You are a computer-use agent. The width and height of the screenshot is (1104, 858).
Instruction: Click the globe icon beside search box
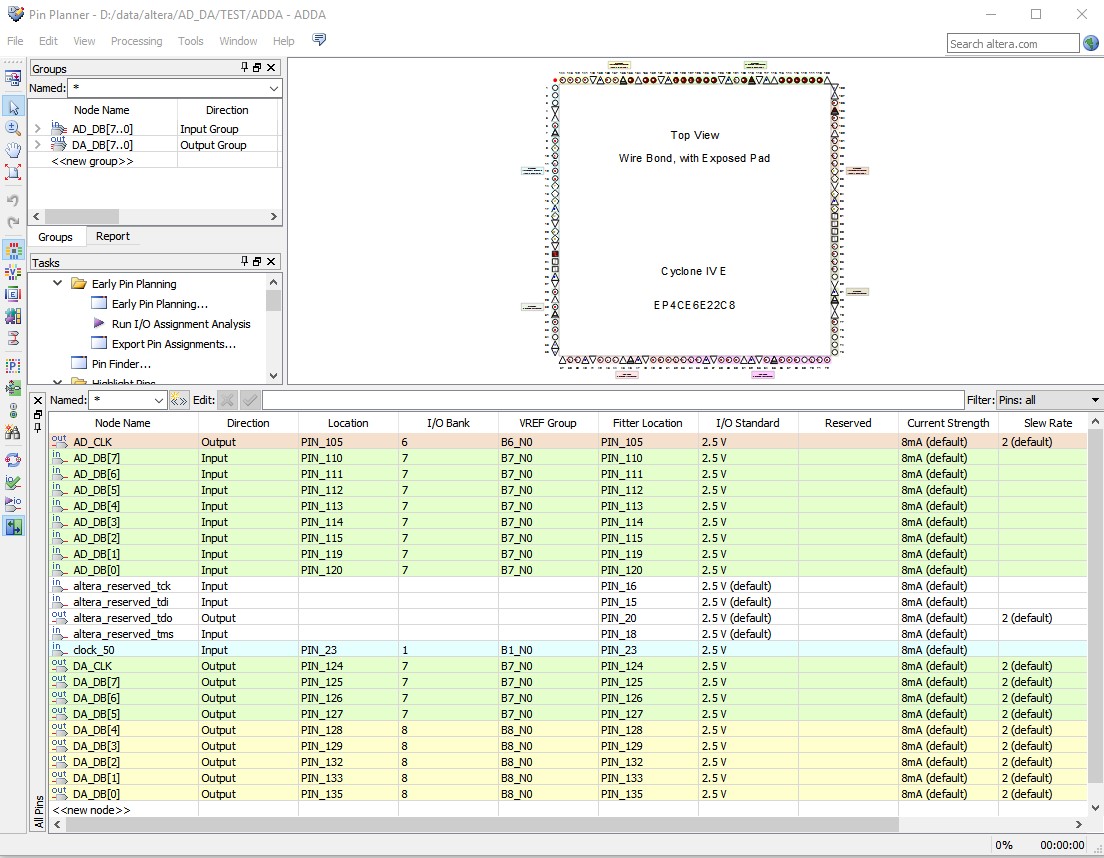click(x=1091, y=44)
